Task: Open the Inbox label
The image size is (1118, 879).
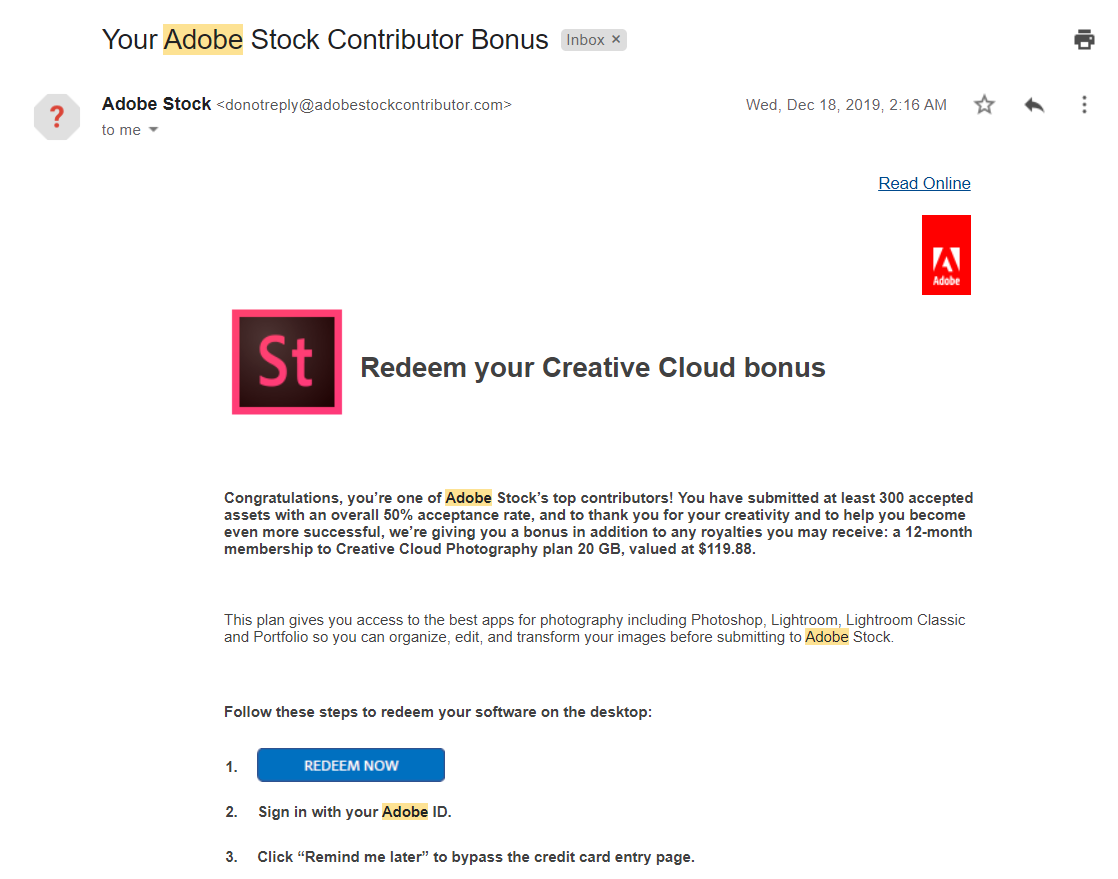Action: 585,40
